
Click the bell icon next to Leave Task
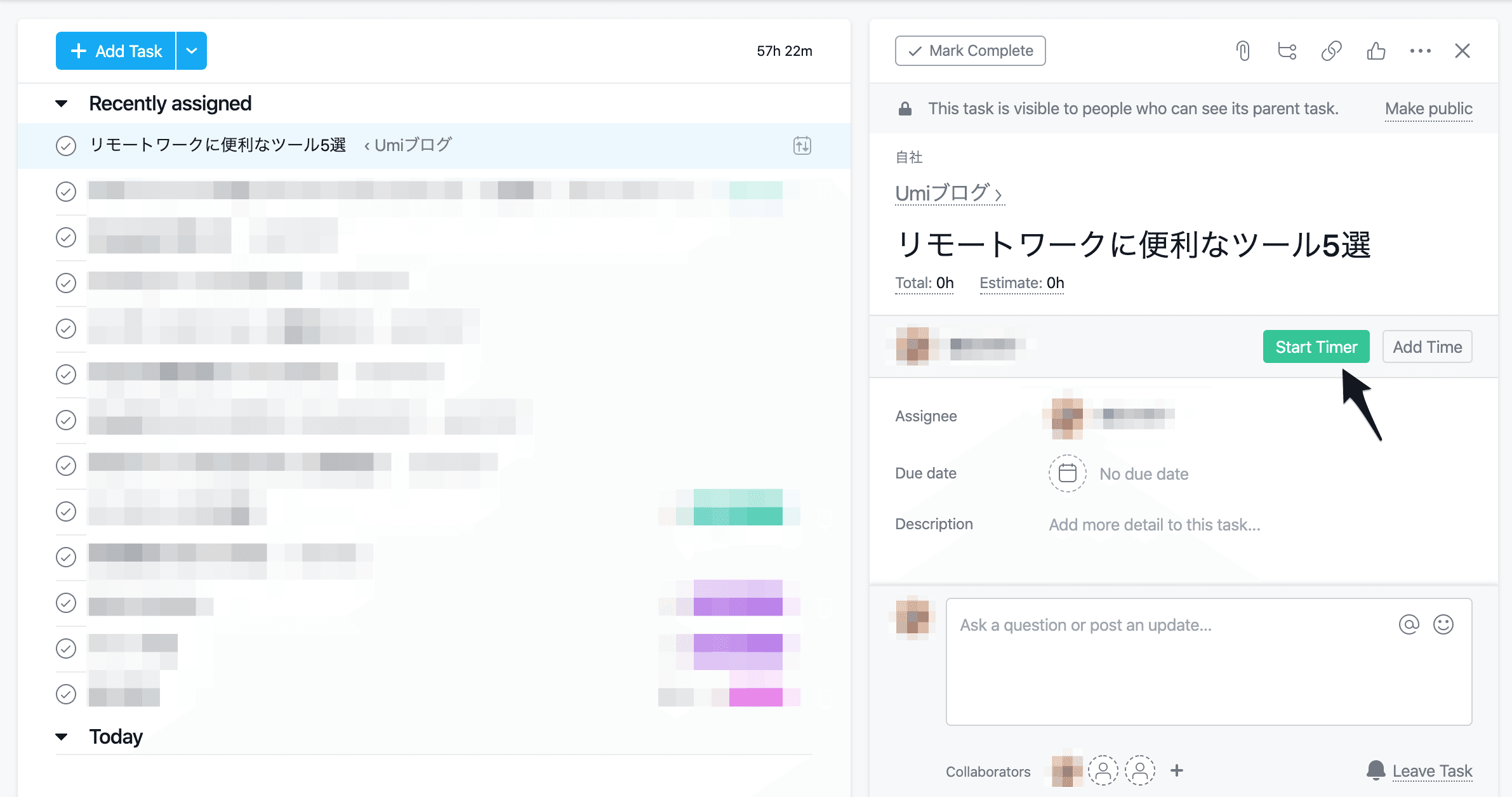1376,770
